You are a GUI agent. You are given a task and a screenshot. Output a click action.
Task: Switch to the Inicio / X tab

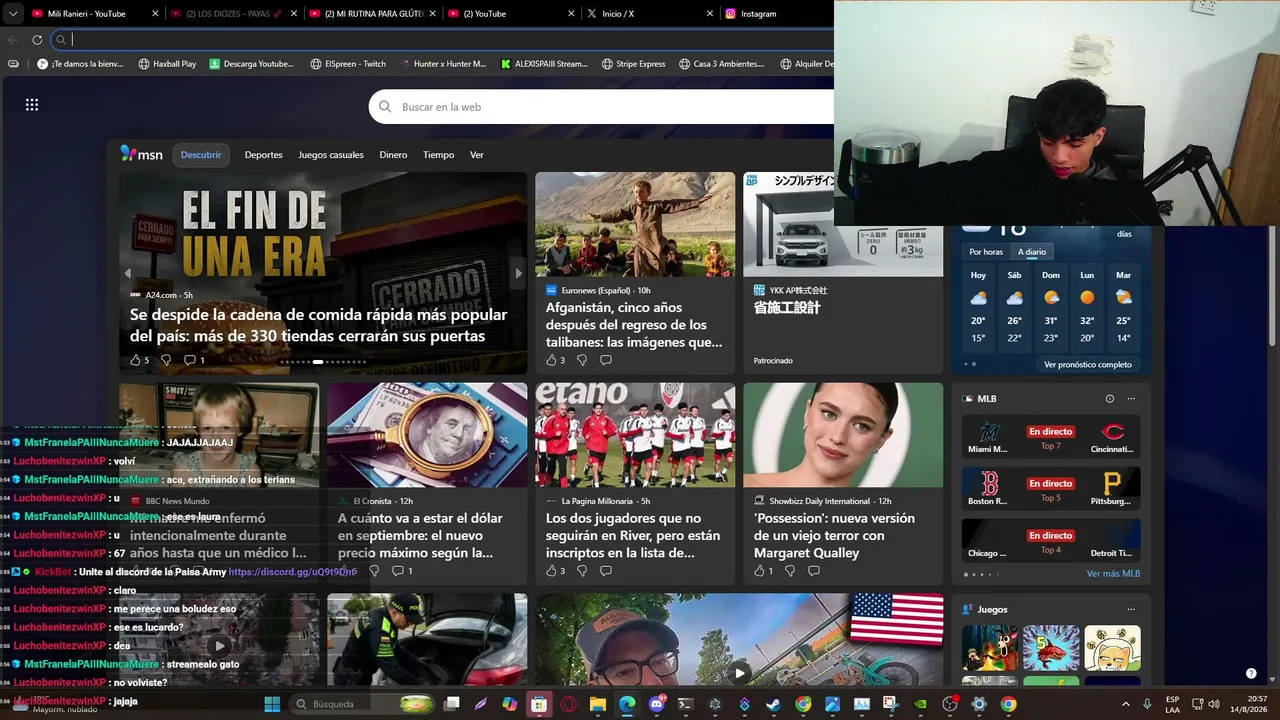pyautogui.click(x=648, y=14)
